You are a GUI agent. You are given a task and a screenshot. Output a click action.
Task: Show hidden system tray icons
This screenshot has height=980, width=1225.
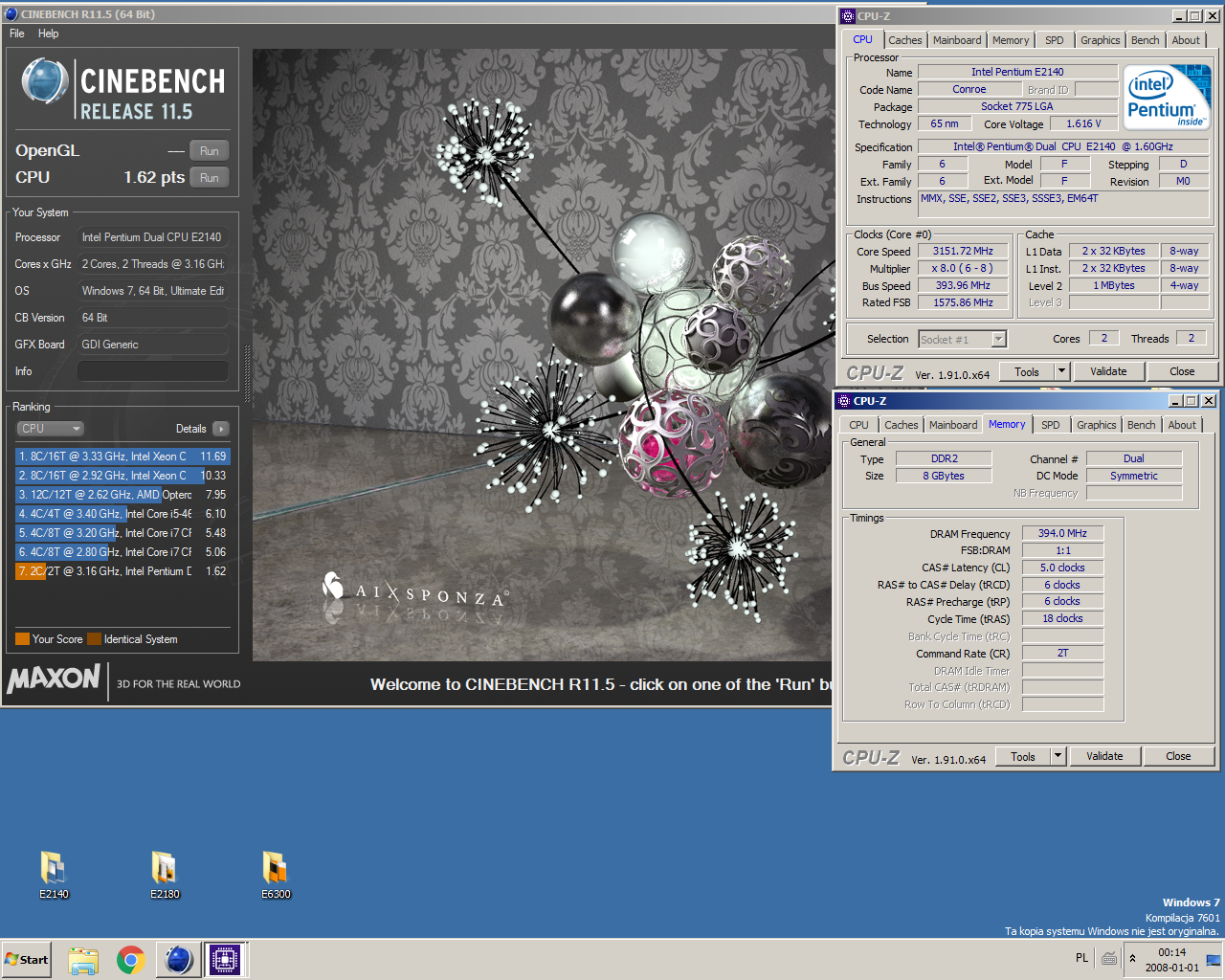(x=1132, y=958)
